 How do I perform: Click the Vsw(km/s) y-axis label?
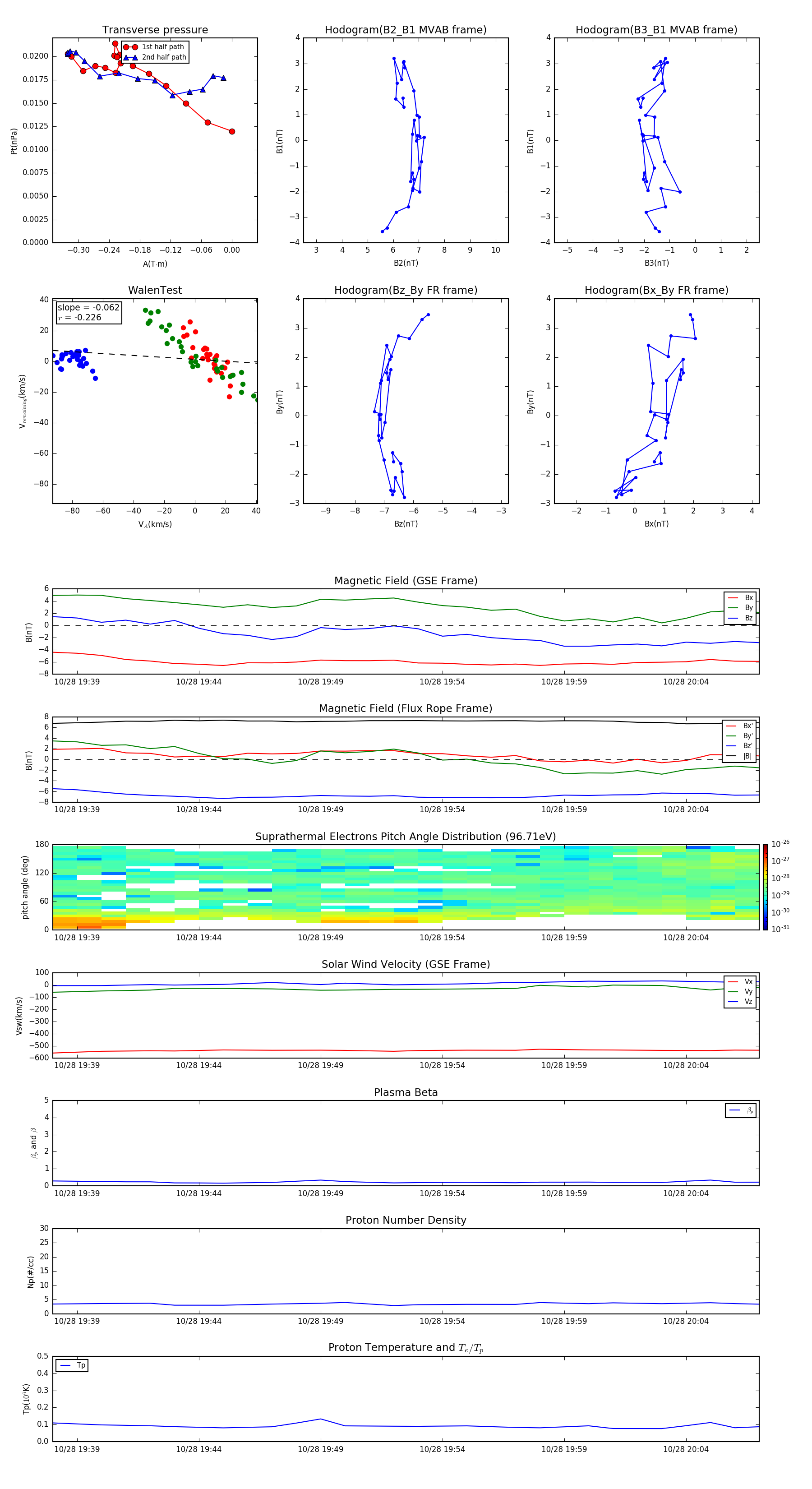pyautogui.click(x=19, y=1015)
